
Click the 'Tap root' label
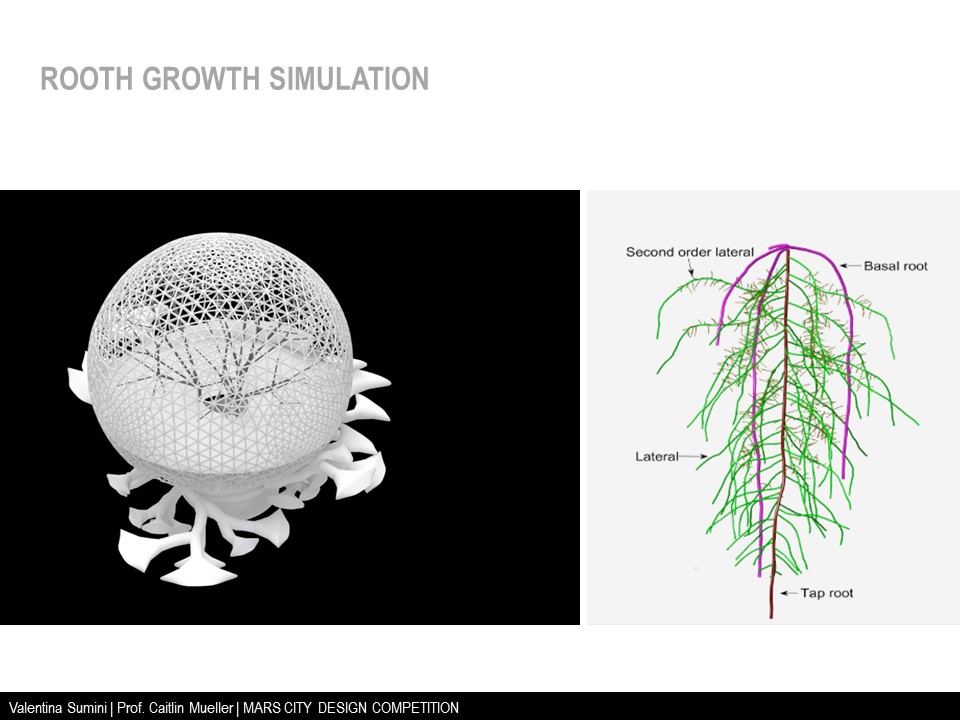[827, 593]
